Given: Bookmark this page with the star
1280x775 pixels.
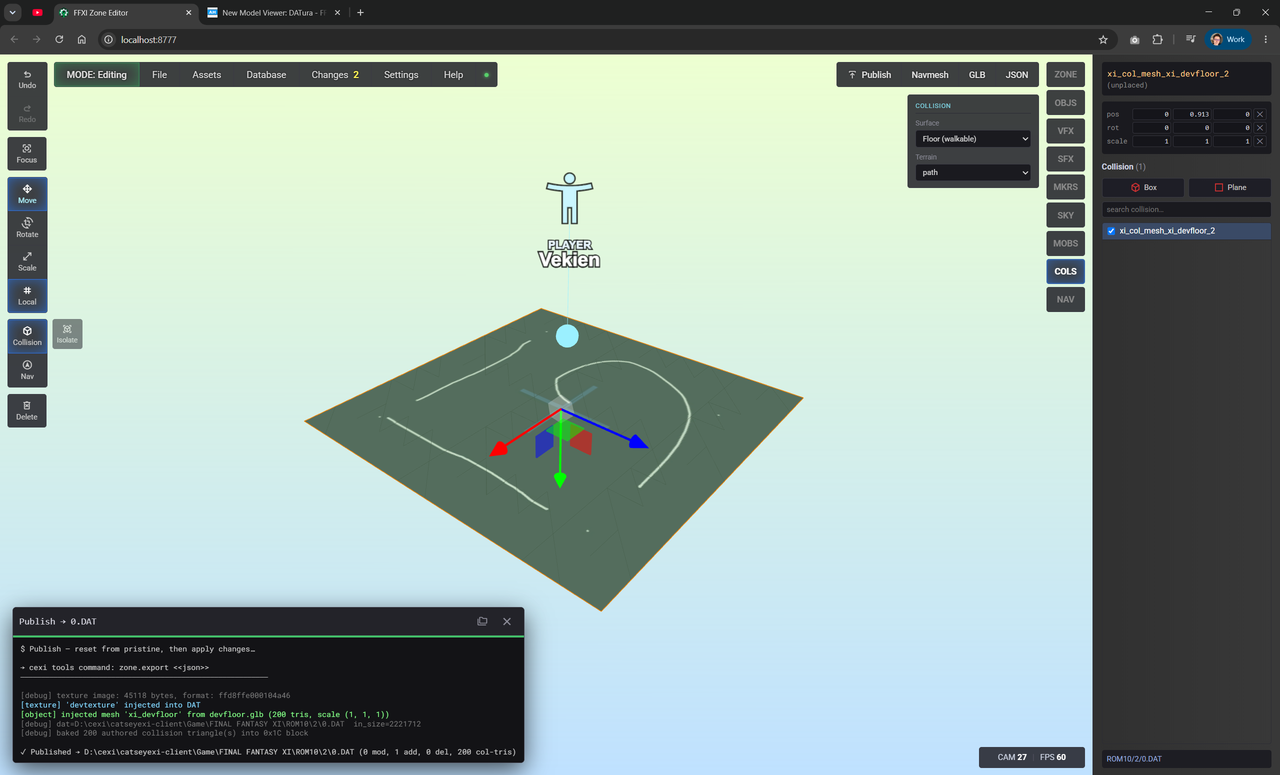Looking at the screenshot, I should (x=1103, y=39).
